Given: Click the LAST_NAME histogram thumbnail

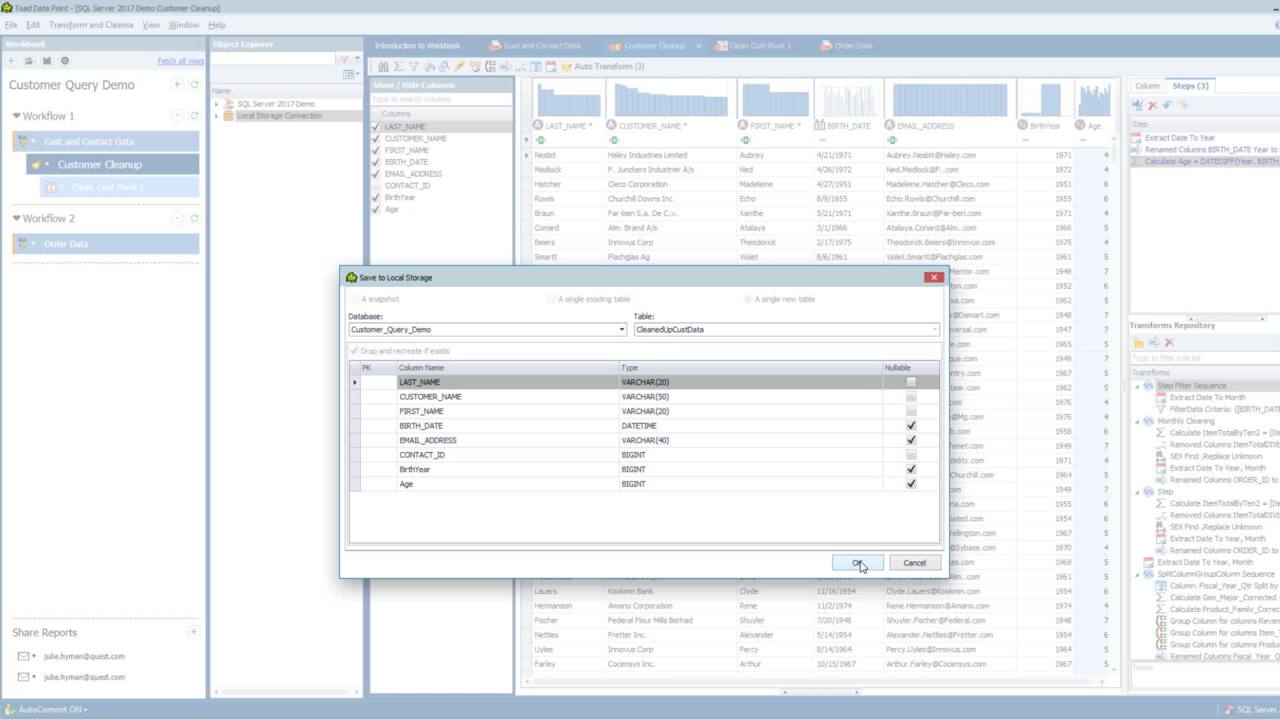Looking at the screenshot, I should pyautogui.click(x=569, y=100).
